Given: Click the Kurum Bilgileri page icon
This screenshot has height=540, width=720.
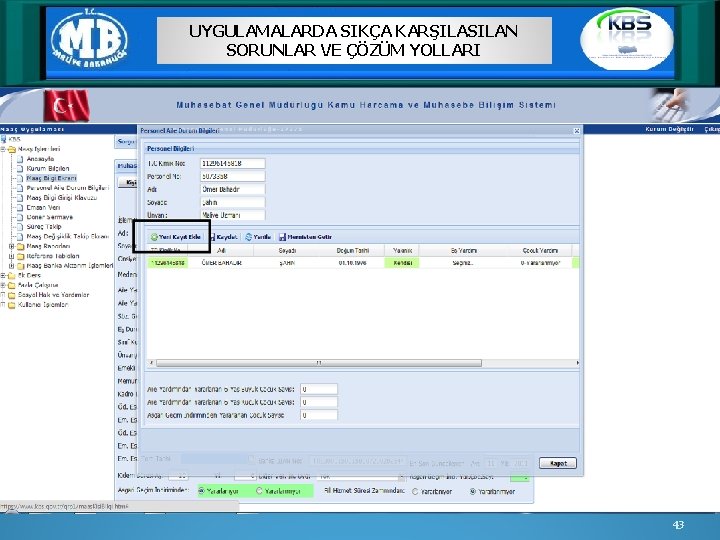Looking at the screenshot, I should click(x=20, y=169).
